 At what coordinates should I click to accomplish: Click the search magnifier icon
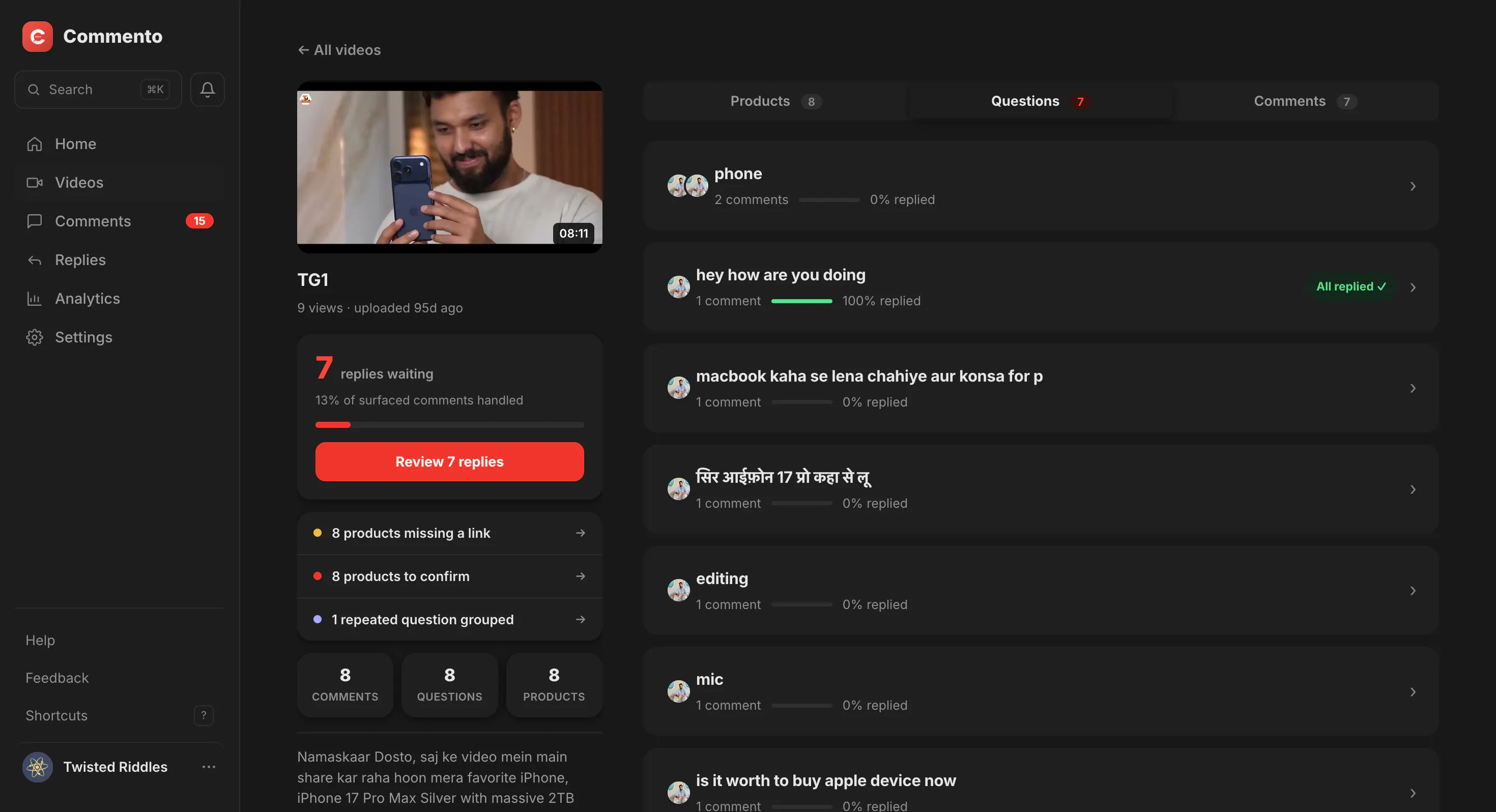click(x=34, y=90)
